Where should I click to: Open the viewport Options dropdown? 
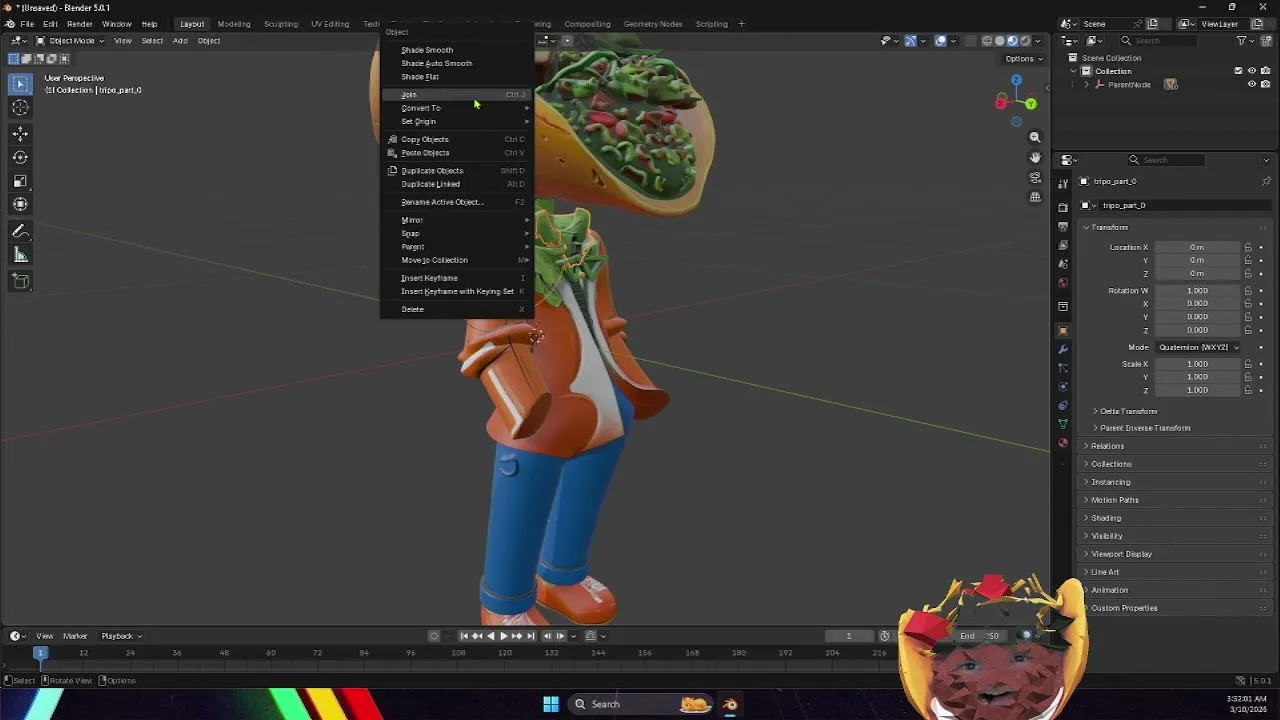point(1023,58)
